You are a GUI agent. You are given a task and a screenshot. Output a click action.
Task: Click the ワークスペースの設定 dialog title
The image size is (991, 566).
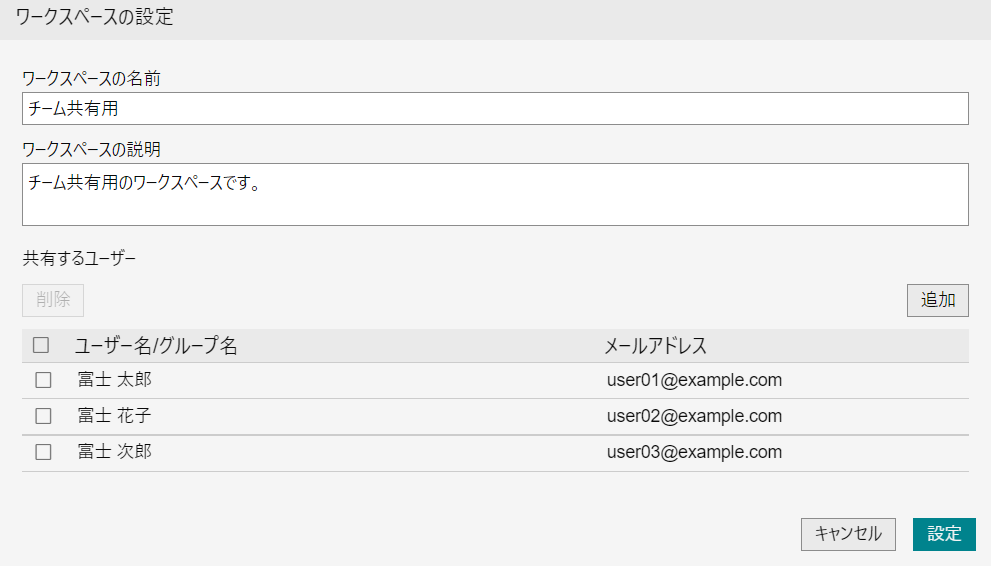click(95, 19)
